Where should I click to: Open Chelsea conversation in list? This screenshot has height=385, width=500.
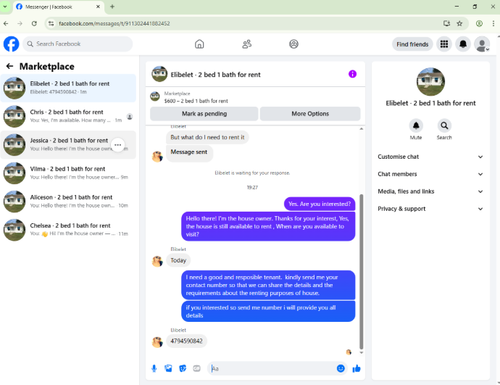(x=68, y=230)
